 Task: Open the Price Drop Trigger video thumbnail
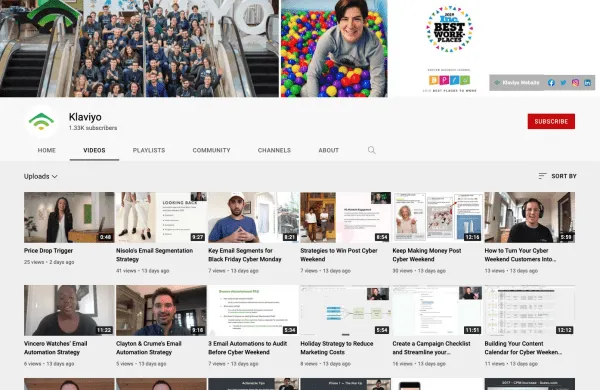tap(69, 217)
